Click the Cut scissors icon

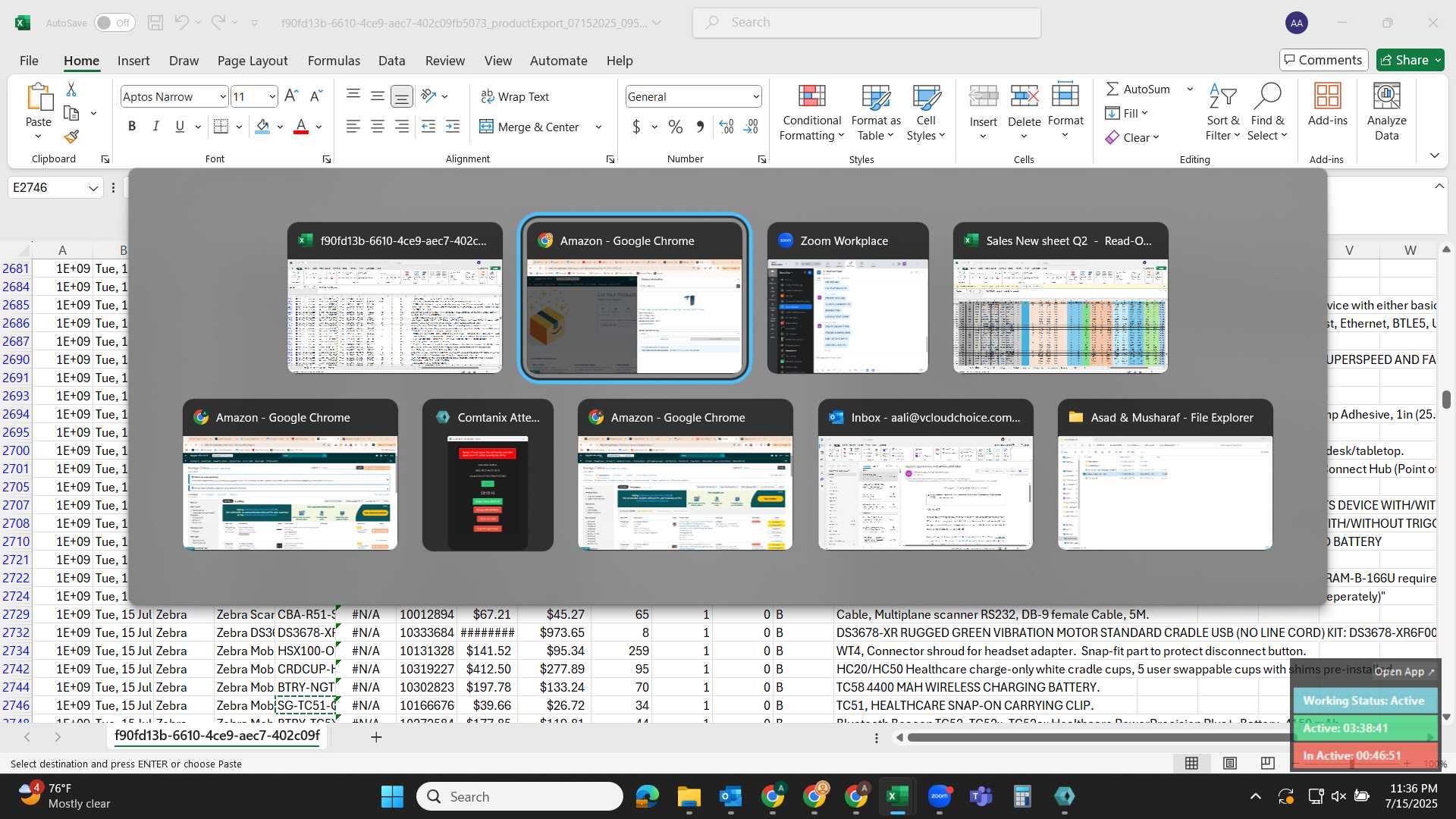point(71,89)
